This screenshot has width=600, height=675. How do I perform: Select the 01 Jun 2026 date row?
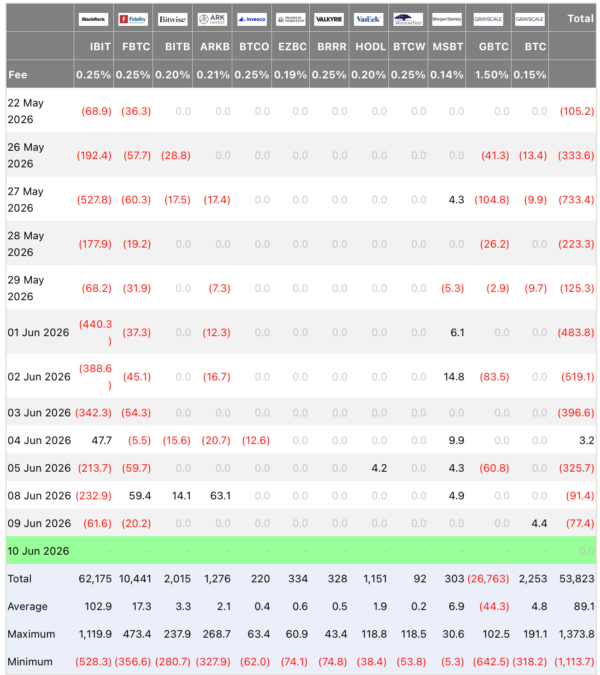coord(301,332)
